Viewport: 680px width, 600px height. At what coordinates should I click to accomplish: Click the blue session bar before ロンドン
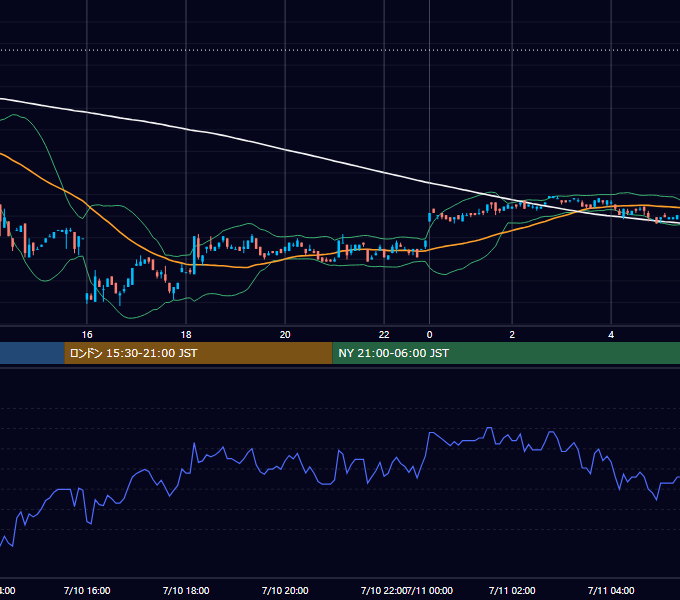pyautogui.click(x=32, y=353)
